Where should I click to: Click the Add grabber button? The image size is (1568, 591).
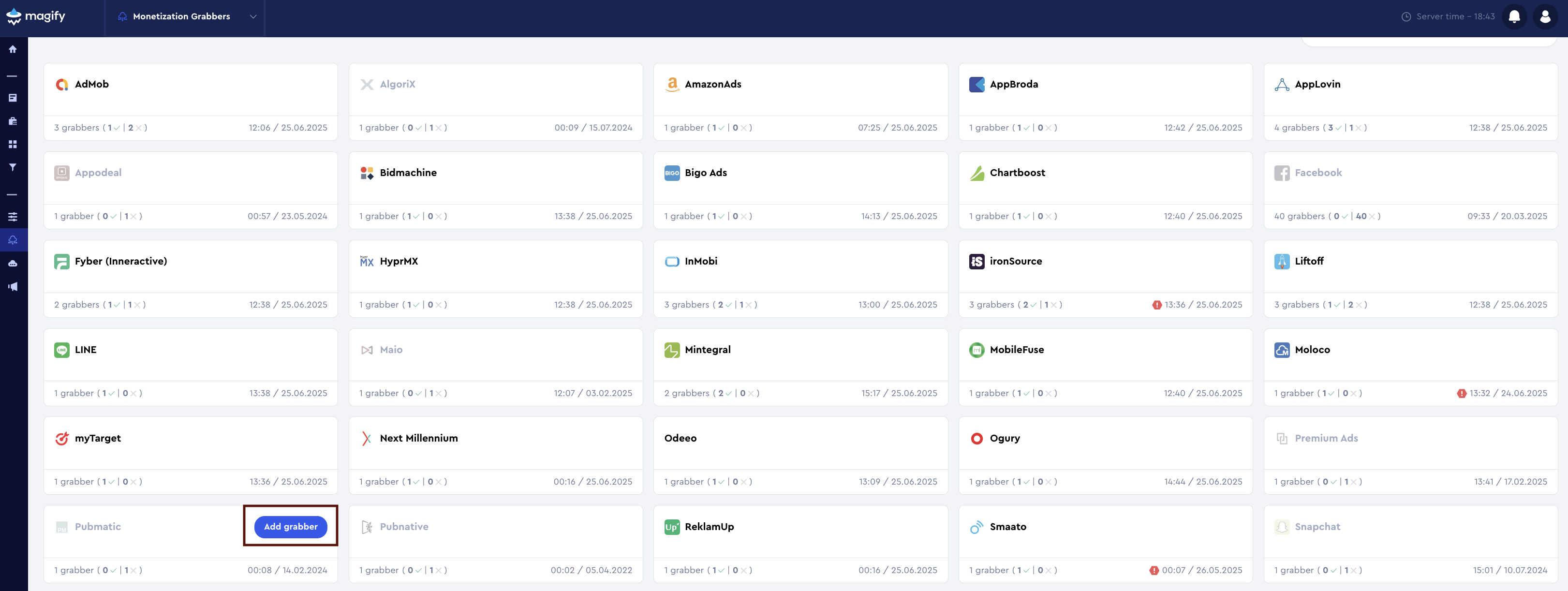tap(290, 527)
